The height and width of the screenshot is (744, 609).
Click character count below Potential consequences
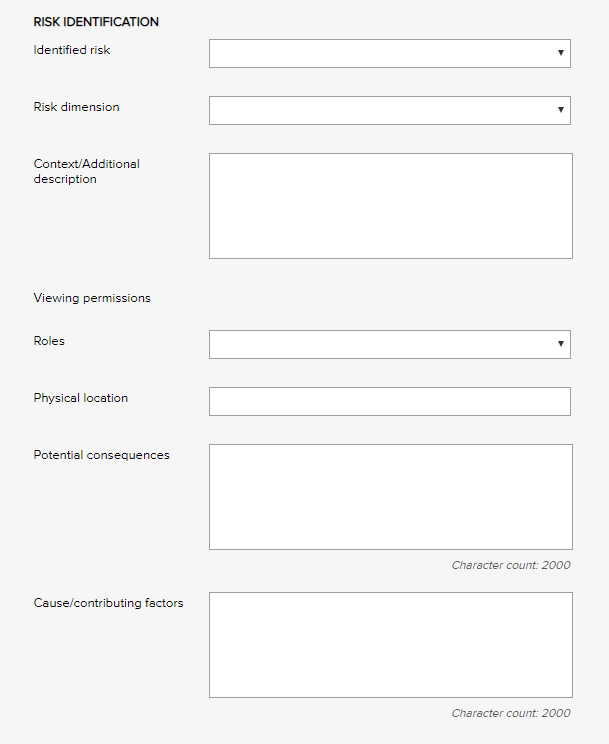[x=510, y=565]
